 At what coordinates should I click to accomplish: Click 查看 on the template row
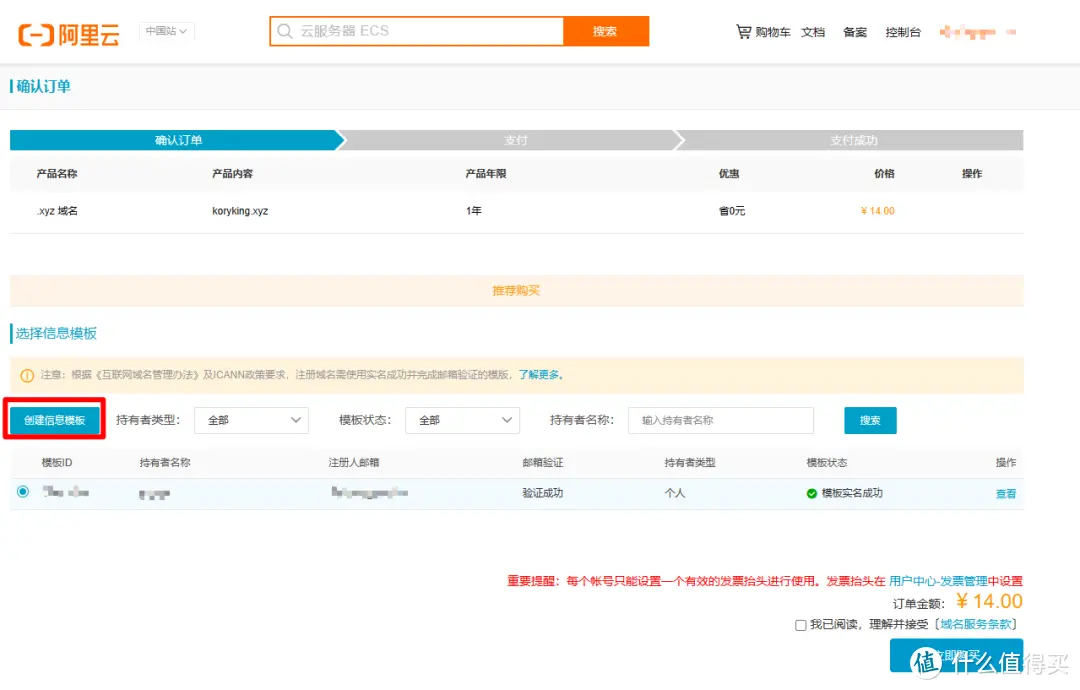click(x=1005, y=493)
